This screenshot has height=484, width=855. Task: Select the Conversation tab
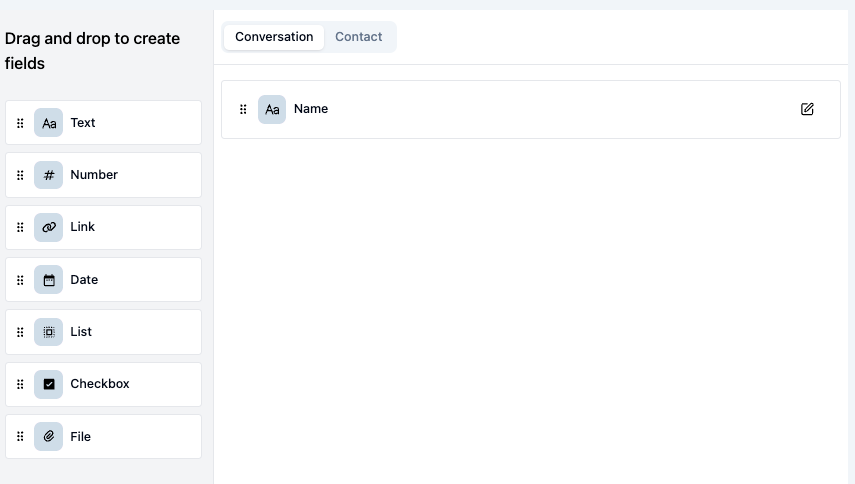click(274, 37)
